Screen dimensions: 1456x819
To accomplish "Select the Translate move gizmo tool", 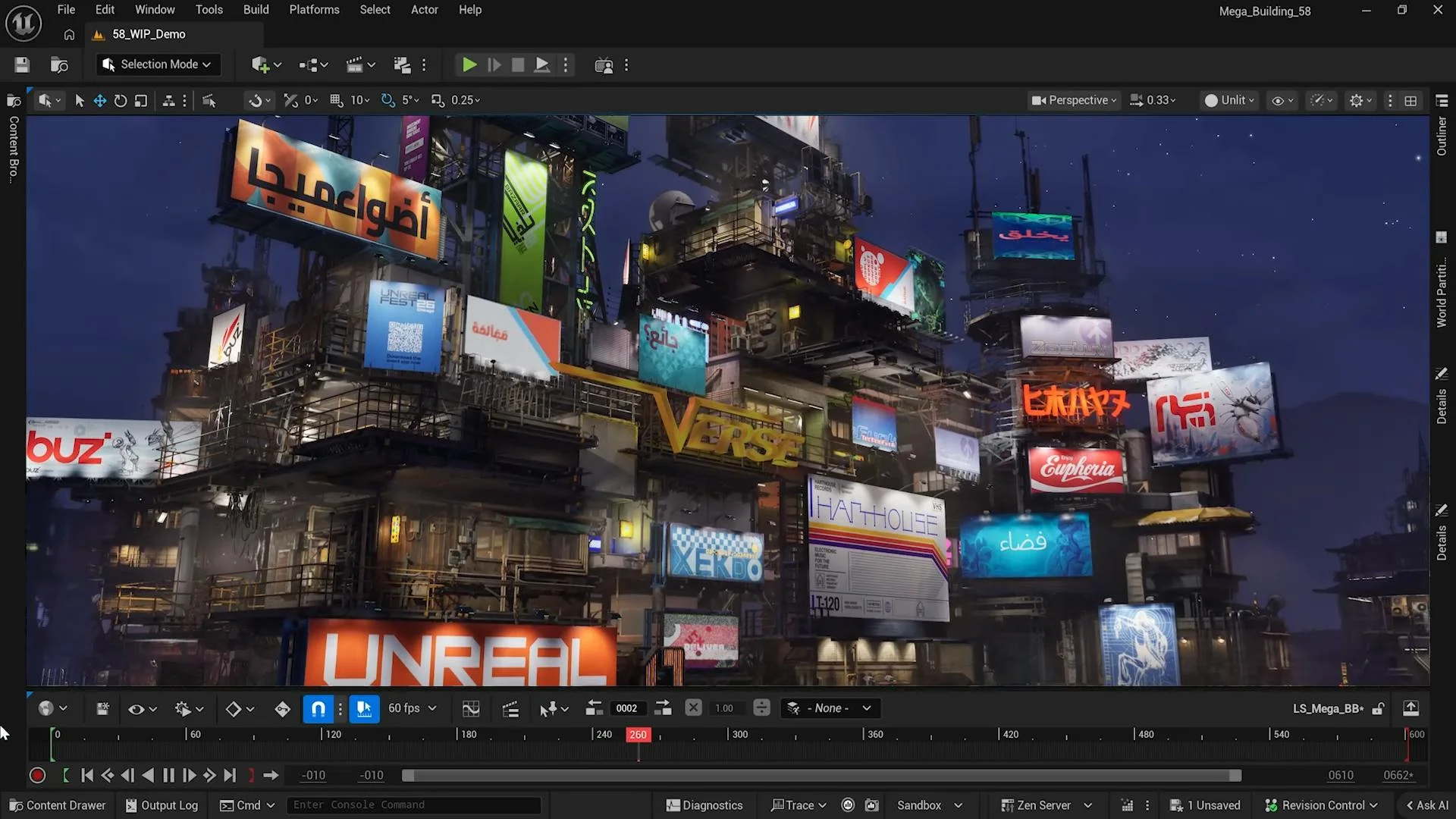I will 99,100.
